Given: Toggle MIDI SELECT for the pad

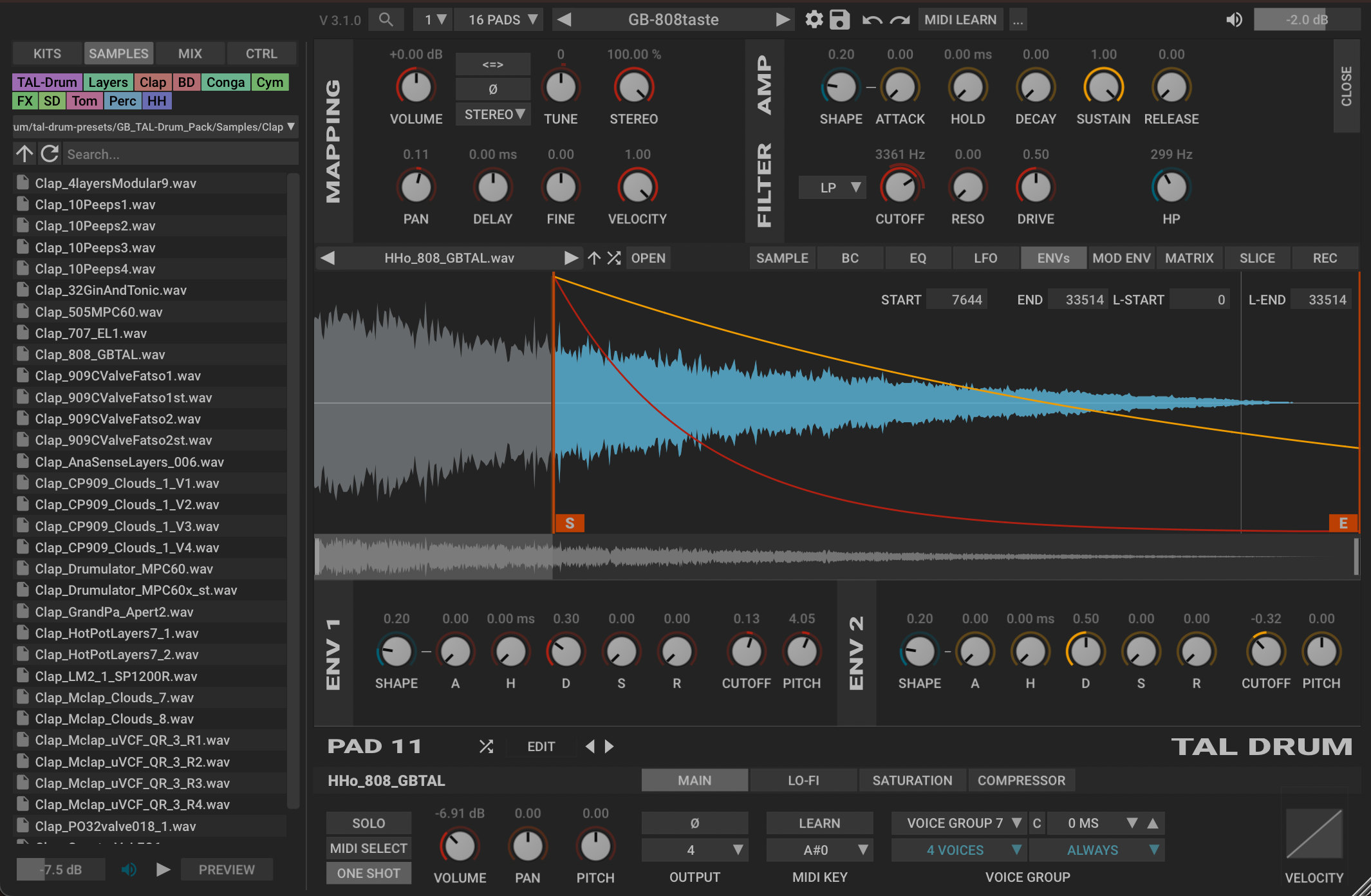Looking at the screenshot, I should click(x=369, y=848).
